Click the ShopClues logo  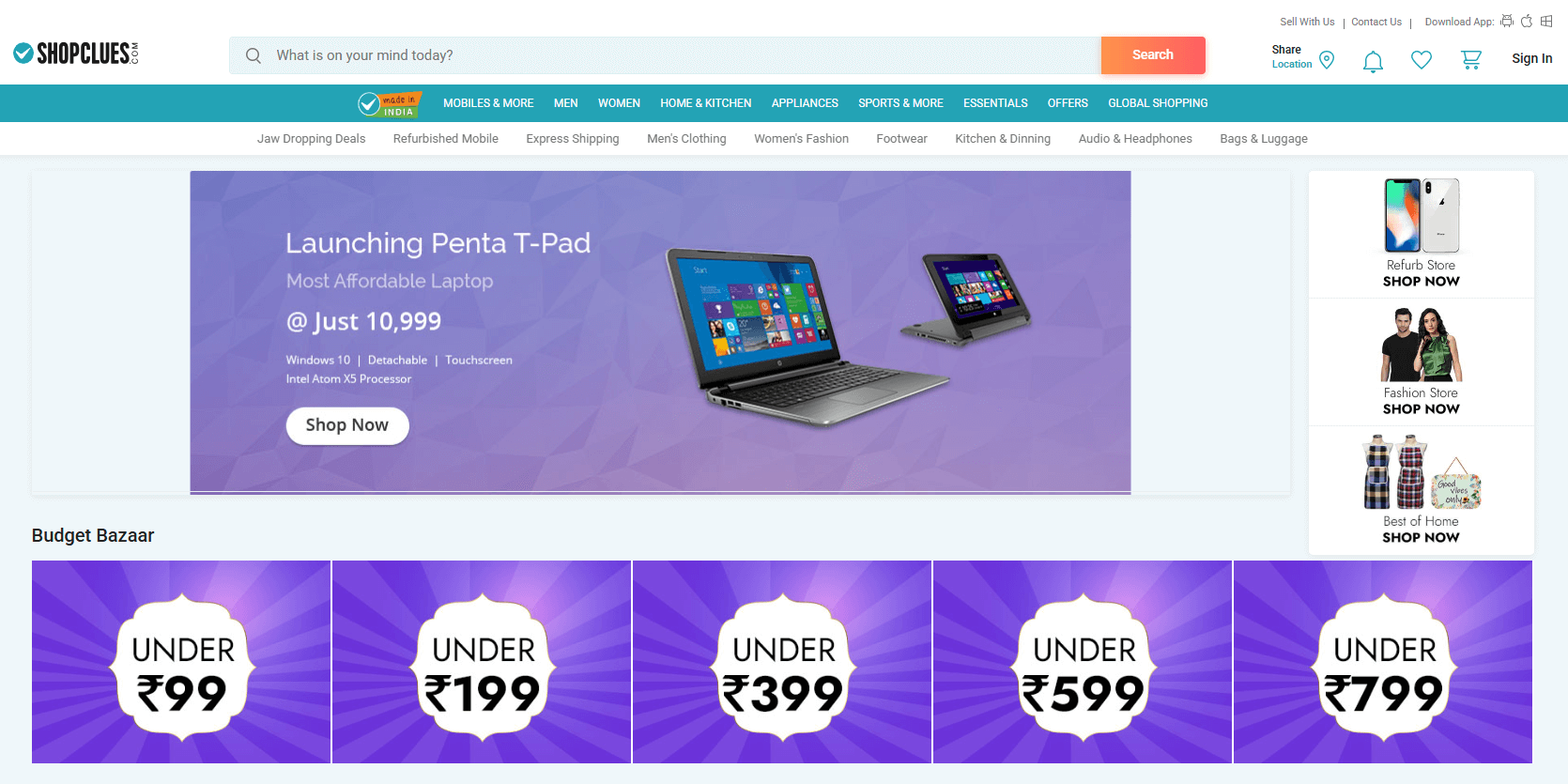pos(76,54)
